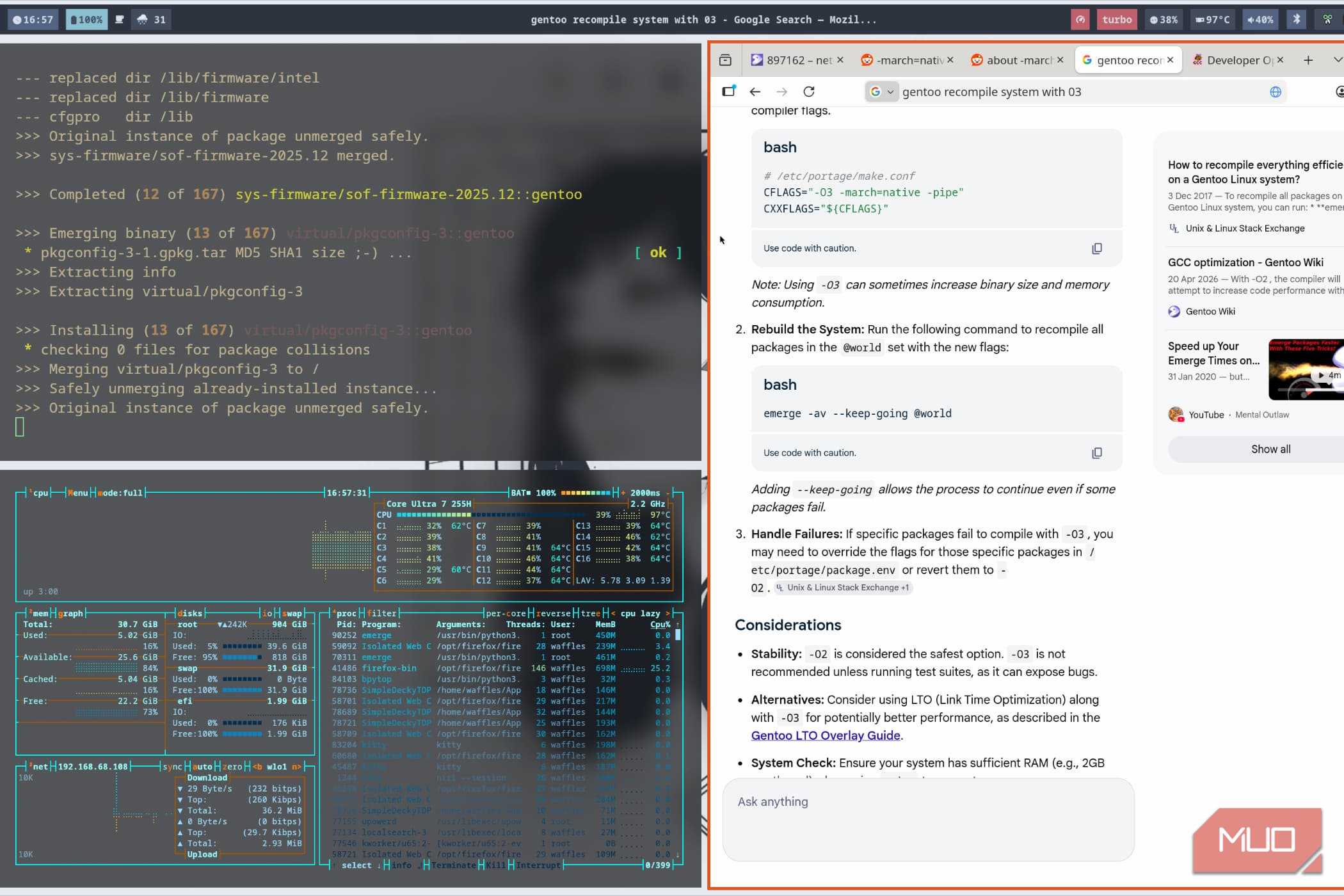
Task: Toggle auto scaling in btop net box
Action: point(202,766)
